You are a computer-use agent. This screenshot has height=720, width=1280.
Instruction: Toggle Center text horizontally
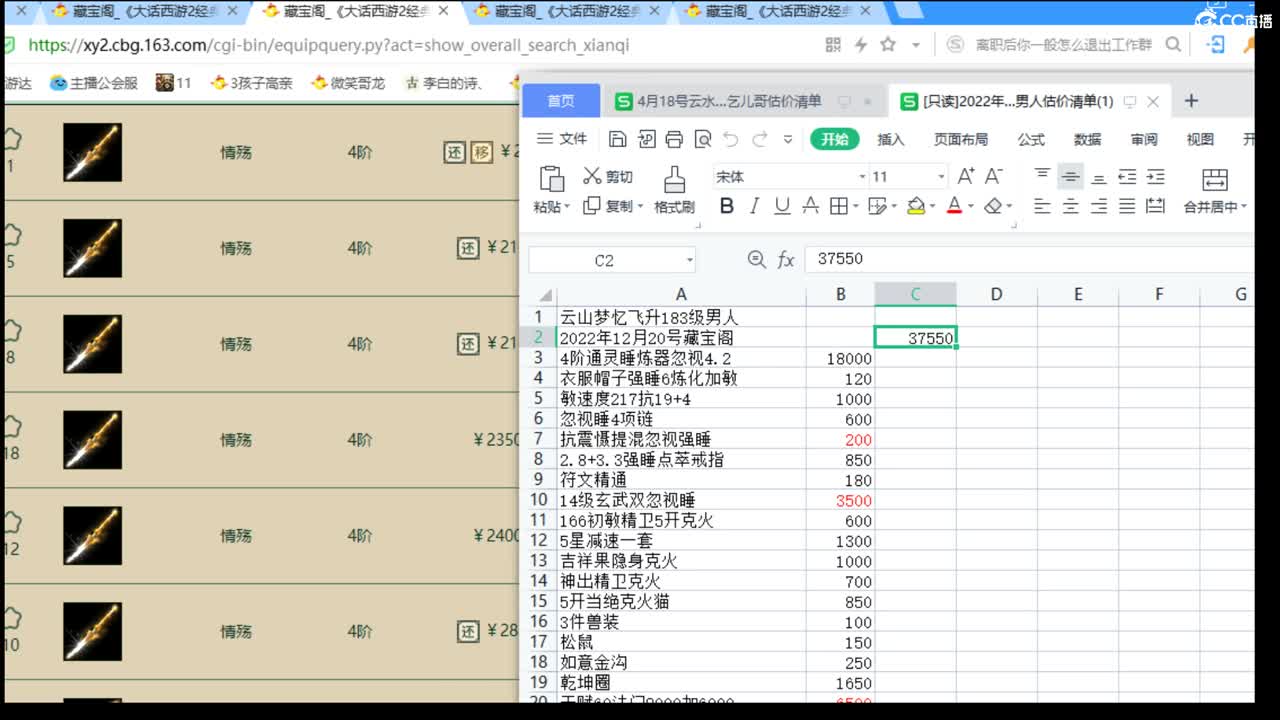pos(1070,206)
